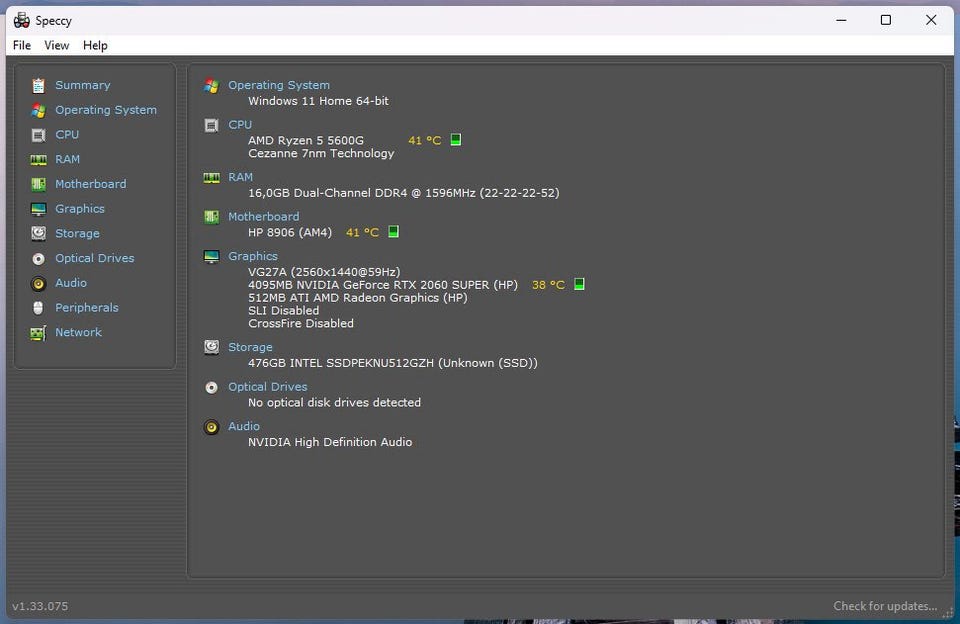Screen dimensions: 960x624
Task: Open the File menu
Action: coord(21,45)
